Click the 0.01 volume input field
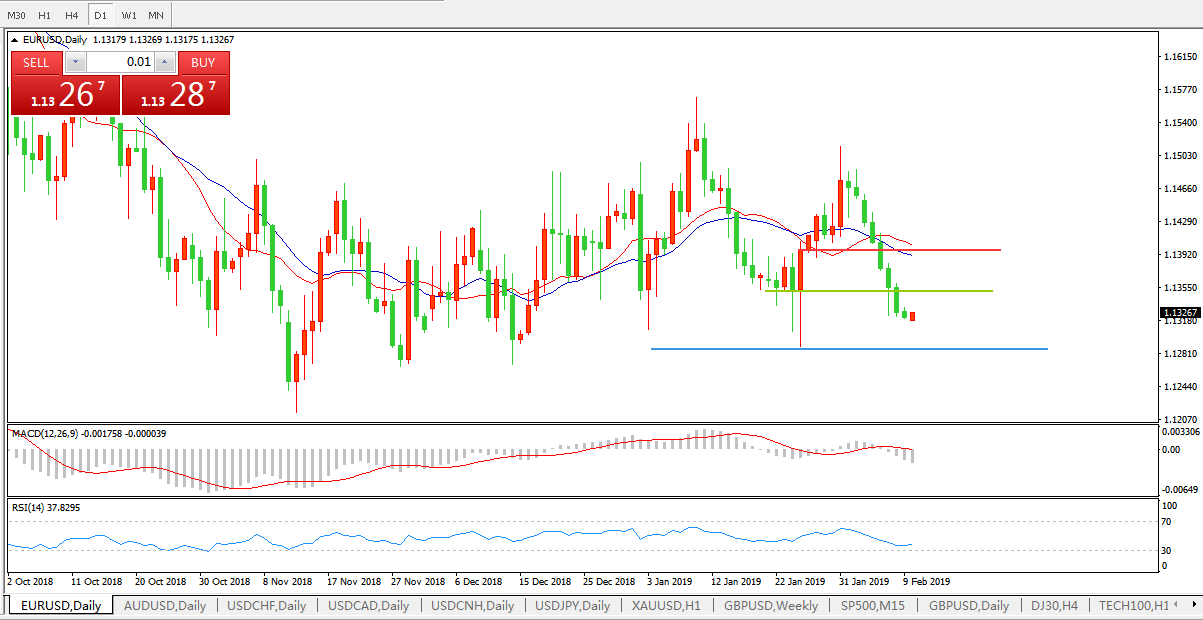Viewport: 1203px width, 620px height. (x=120, y=62)
